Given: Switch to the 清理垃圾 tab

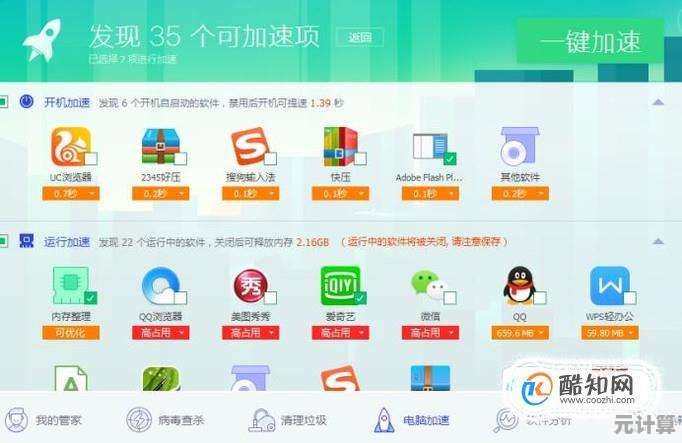Looking at the screenshot, I should (x=288, y=420).
